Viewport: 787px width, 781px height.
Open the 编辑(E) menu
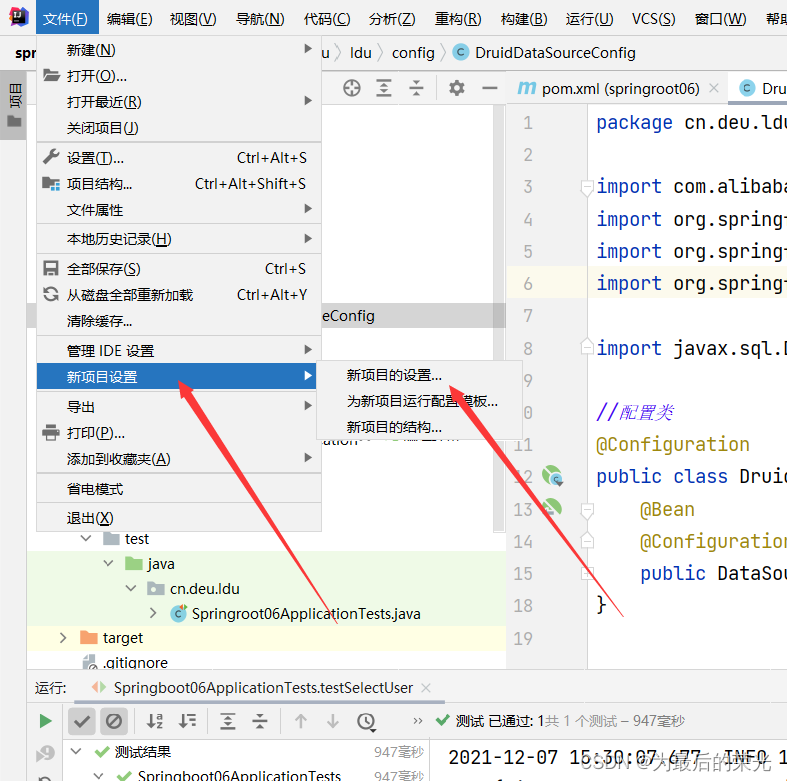[129, 19]
